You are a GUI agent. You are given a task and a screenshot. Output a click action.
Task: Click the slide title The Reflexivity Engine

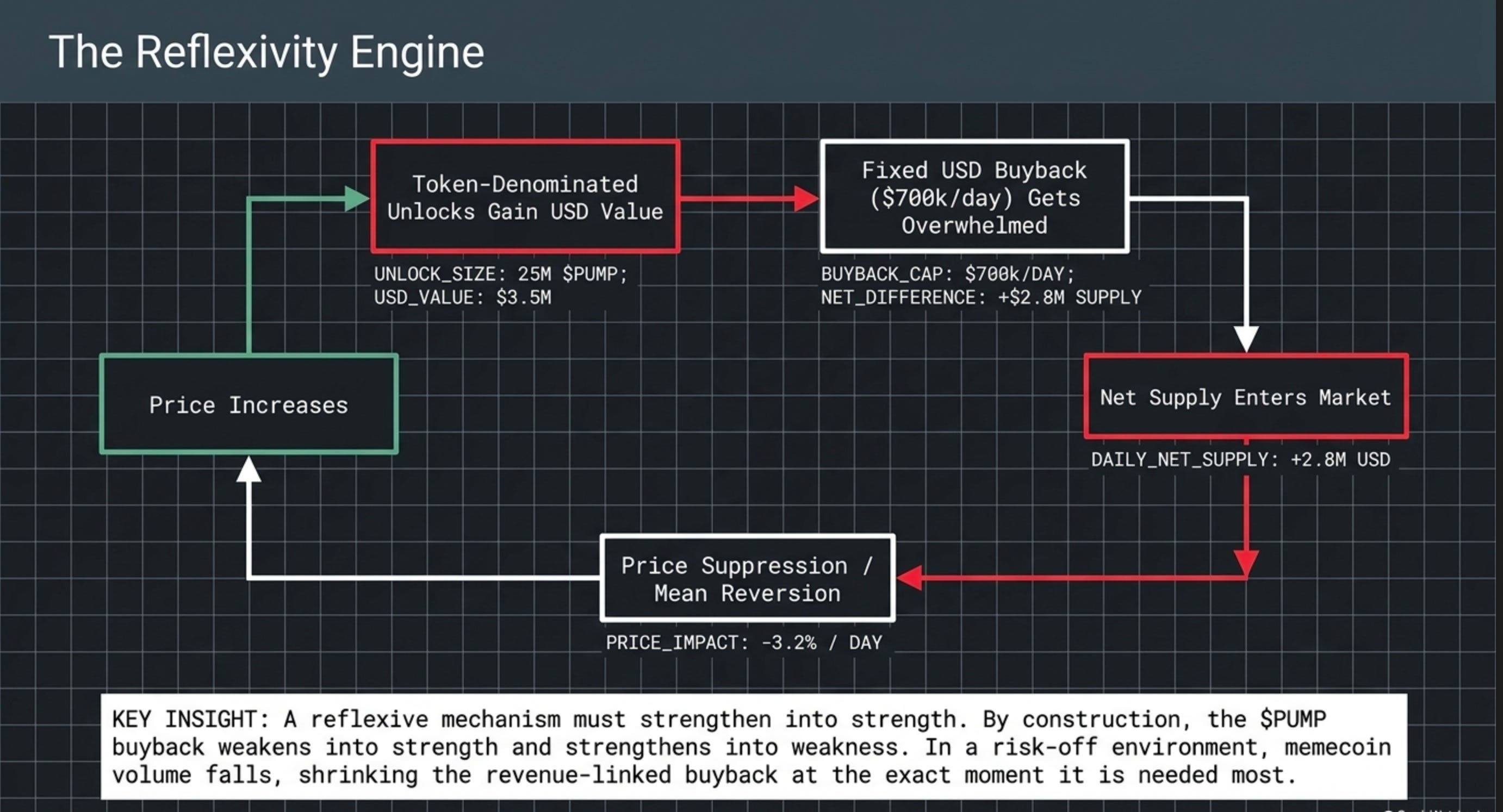click(x=266, y=53)
